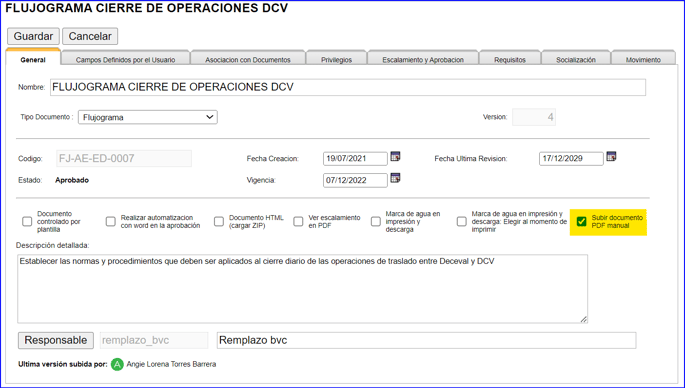Screen dimensions: 685x388
Task: Uncheck Subir documento PDF manual
Action: [581, 222]
